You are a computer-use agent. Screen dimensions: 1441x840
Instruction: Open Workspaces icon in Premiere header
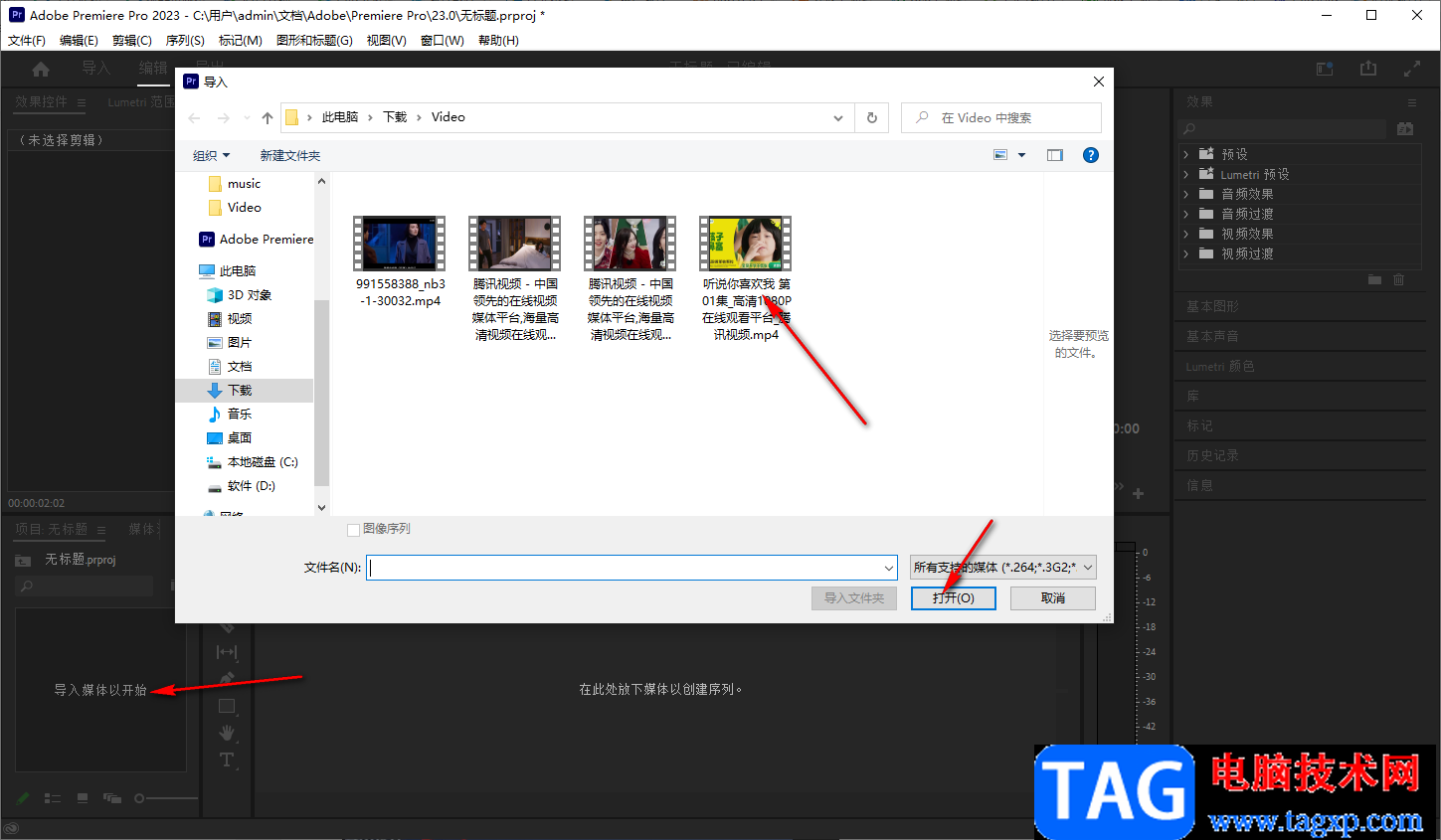tap(1325, 69)
